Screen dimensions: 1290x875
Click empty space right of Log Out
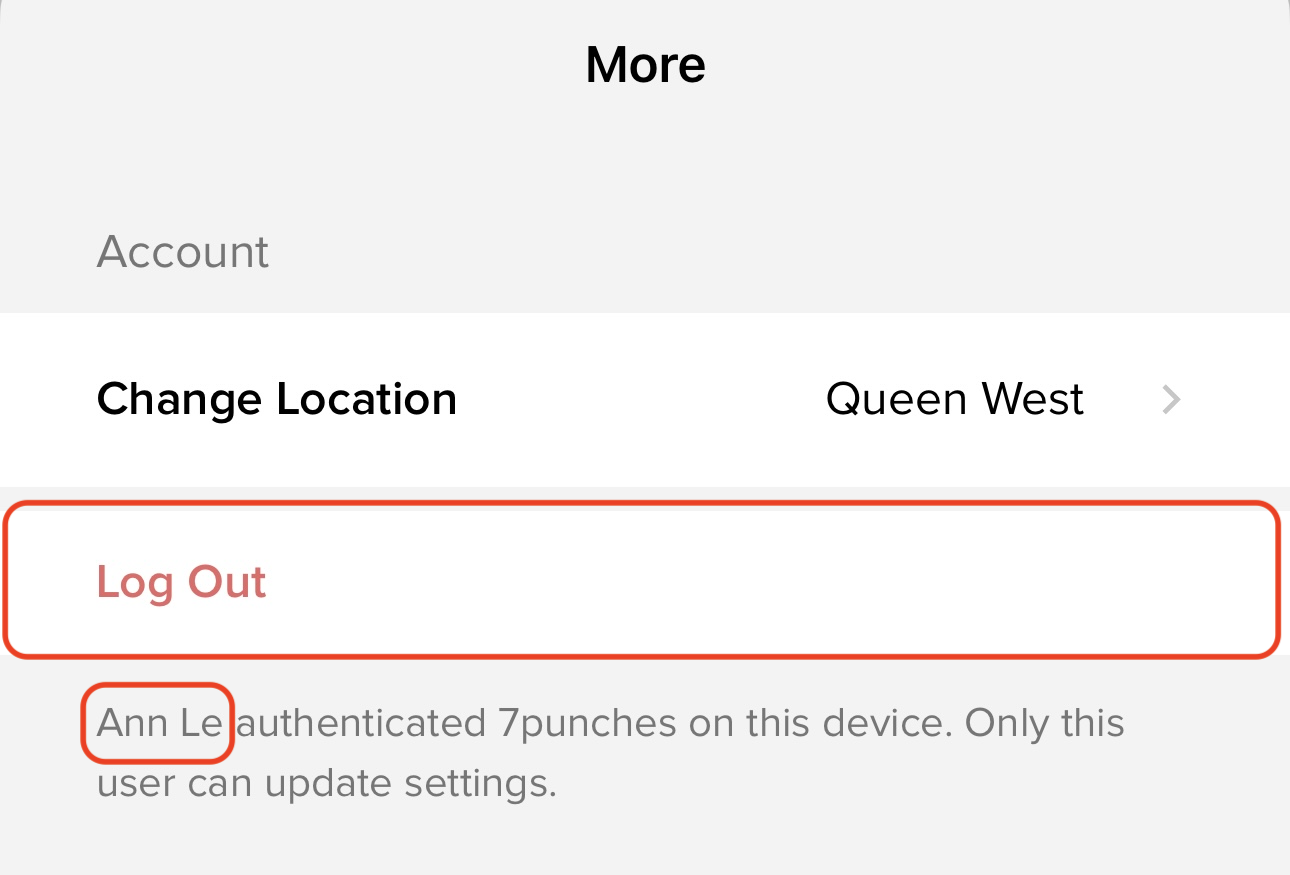(760, 582)
